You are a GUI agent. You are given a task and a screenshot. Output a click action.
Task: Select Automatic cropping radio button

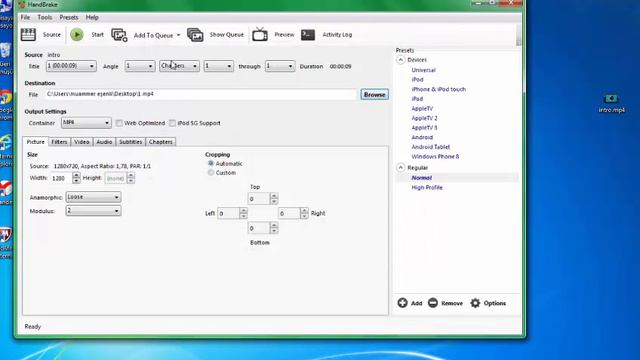[x=211, y=163]
